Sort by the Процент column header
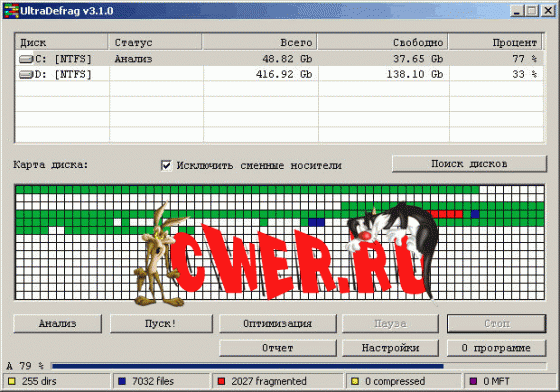This screenshot has height=392, width=560. point(495,42)
